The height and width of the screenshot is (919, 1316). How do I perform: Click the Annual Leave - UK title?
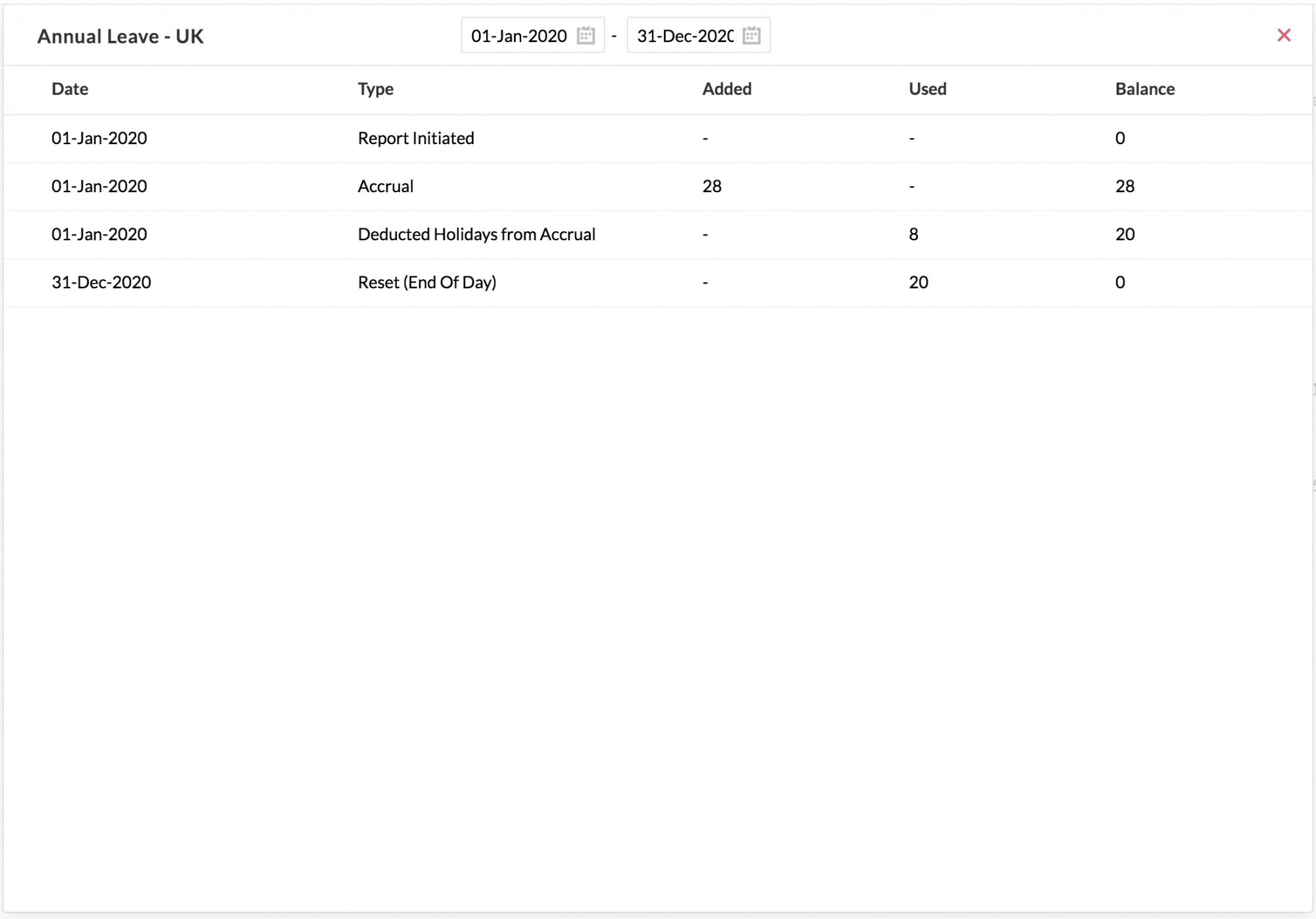(x=120, y=36)
